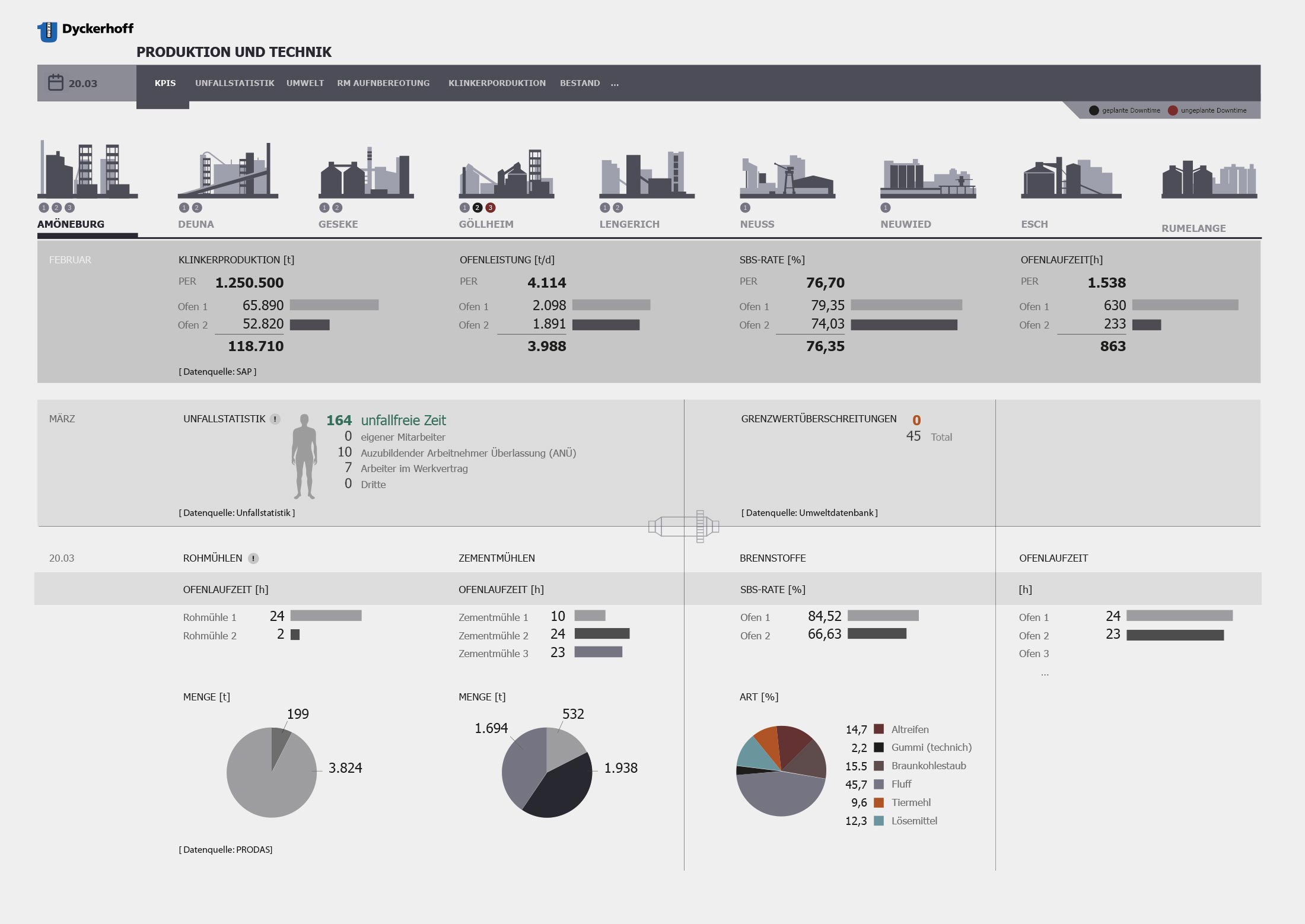
Task: Click the geplante Downtime legend dot
Action: point(1094,110)
